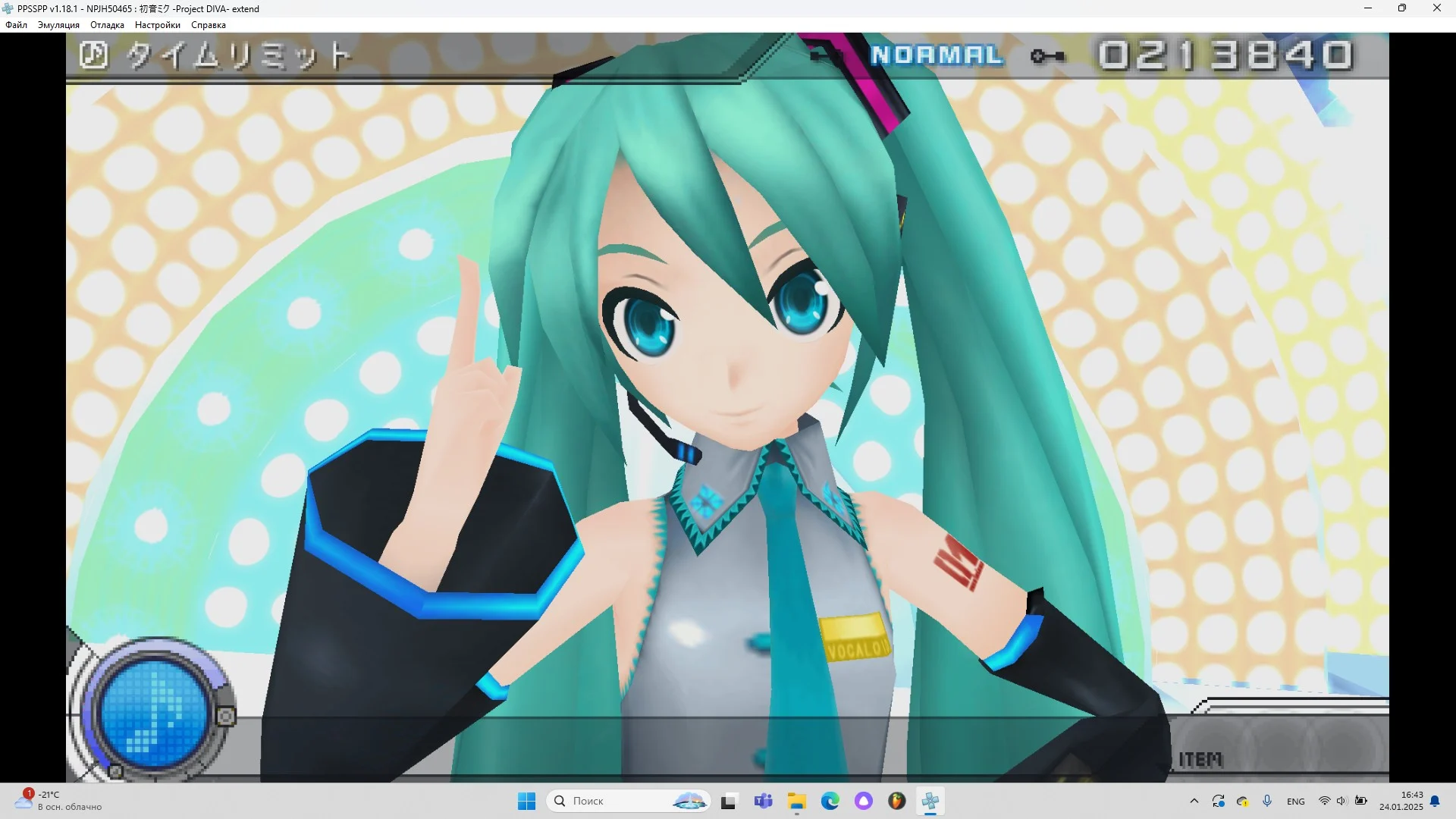The height and width of the screenshot is (819, 1456).
Task: Open volume control speaker icon
Action: (x=1341, y=801)
